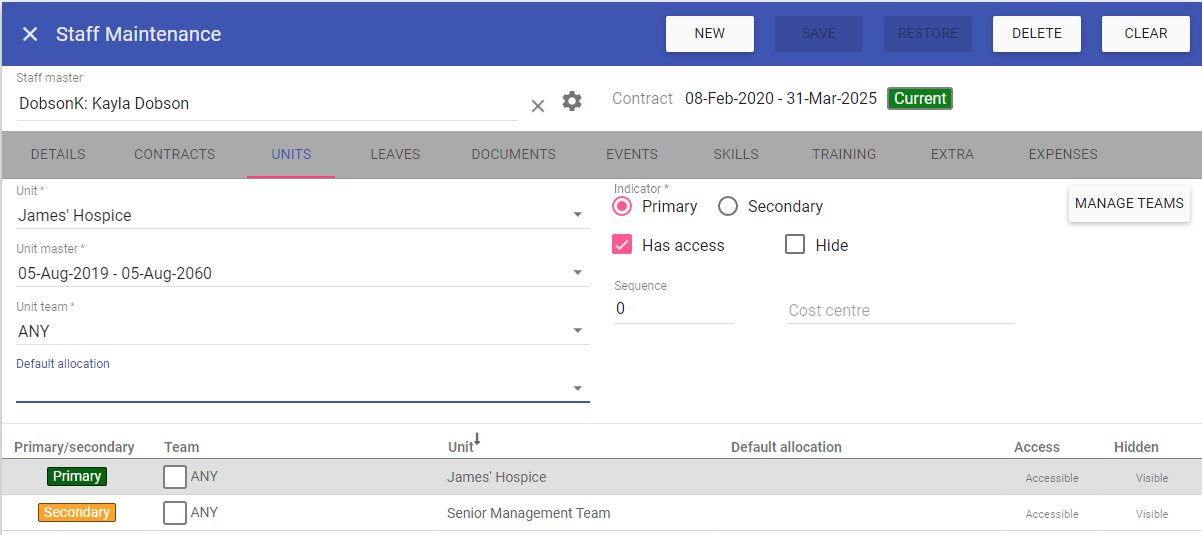Viewport: 1202px width, 535px height.
Task: Click the Cost centre input field
Action: pos(900,311)
